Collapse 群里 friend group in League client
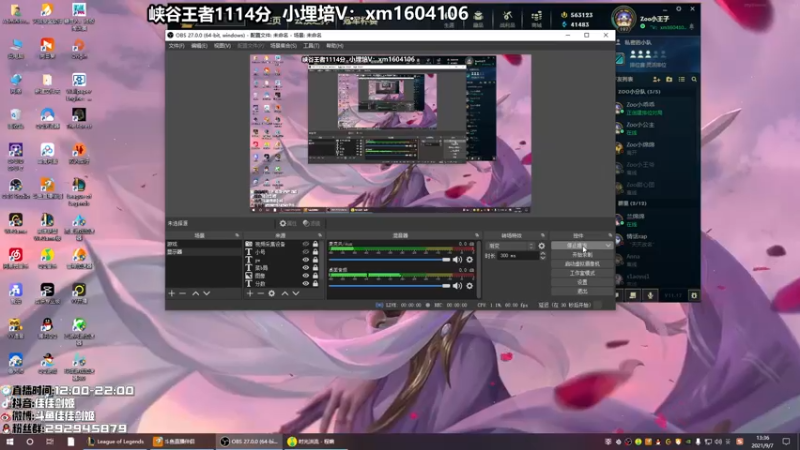This screenshot has height=450, width=800. click(x=632, y=204)
